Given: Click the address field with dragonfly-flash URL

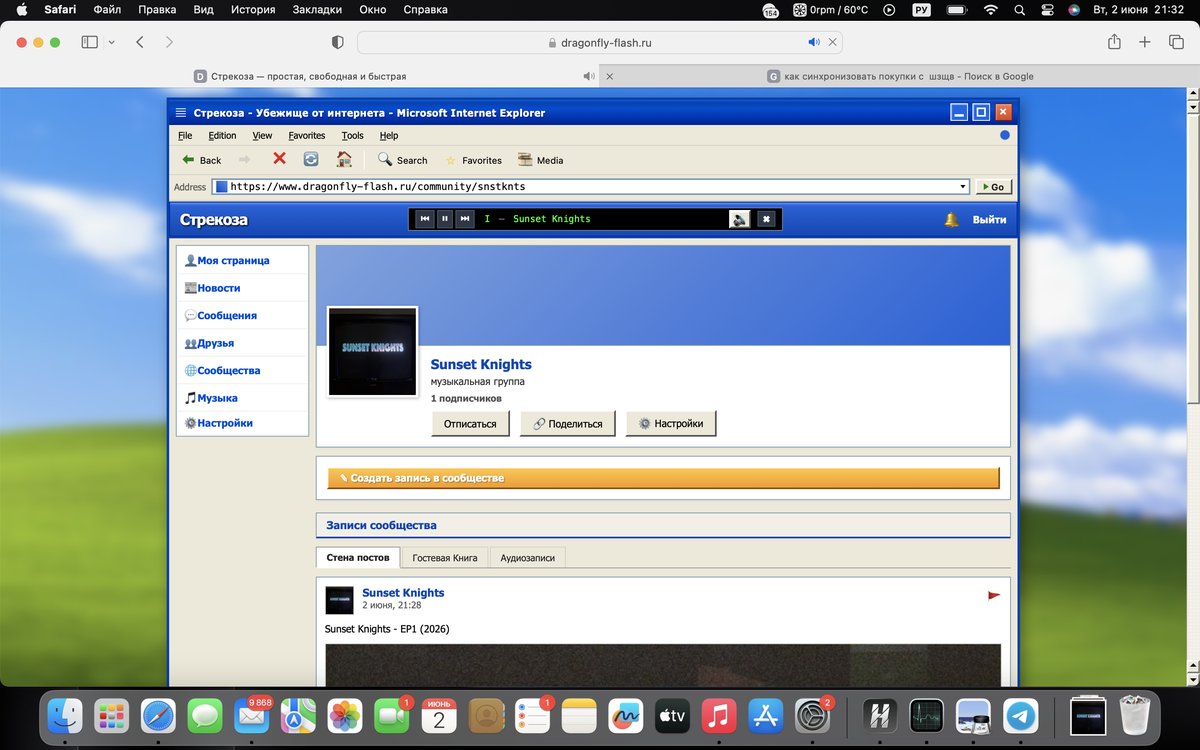Looking at the screenshot, I should point(590,187).
